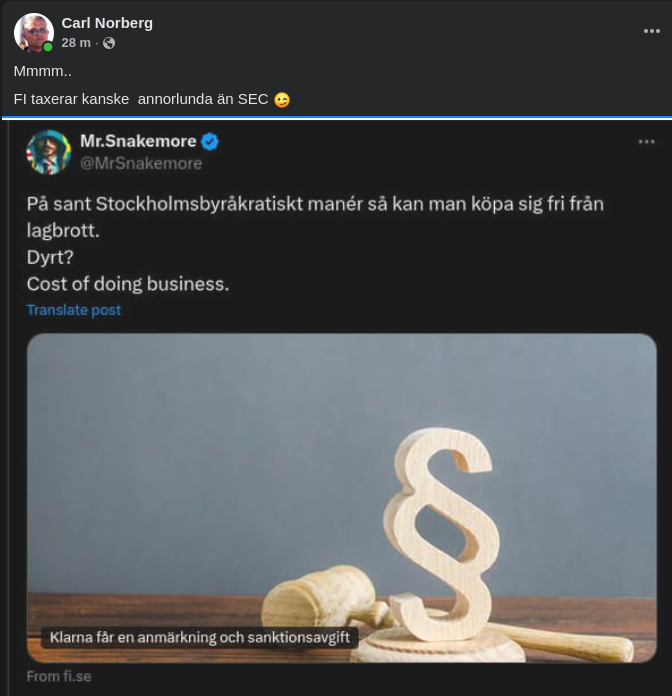Click the public audience globe icon
The width and height of the screenshot is (672, 696).
click(109, 43)
